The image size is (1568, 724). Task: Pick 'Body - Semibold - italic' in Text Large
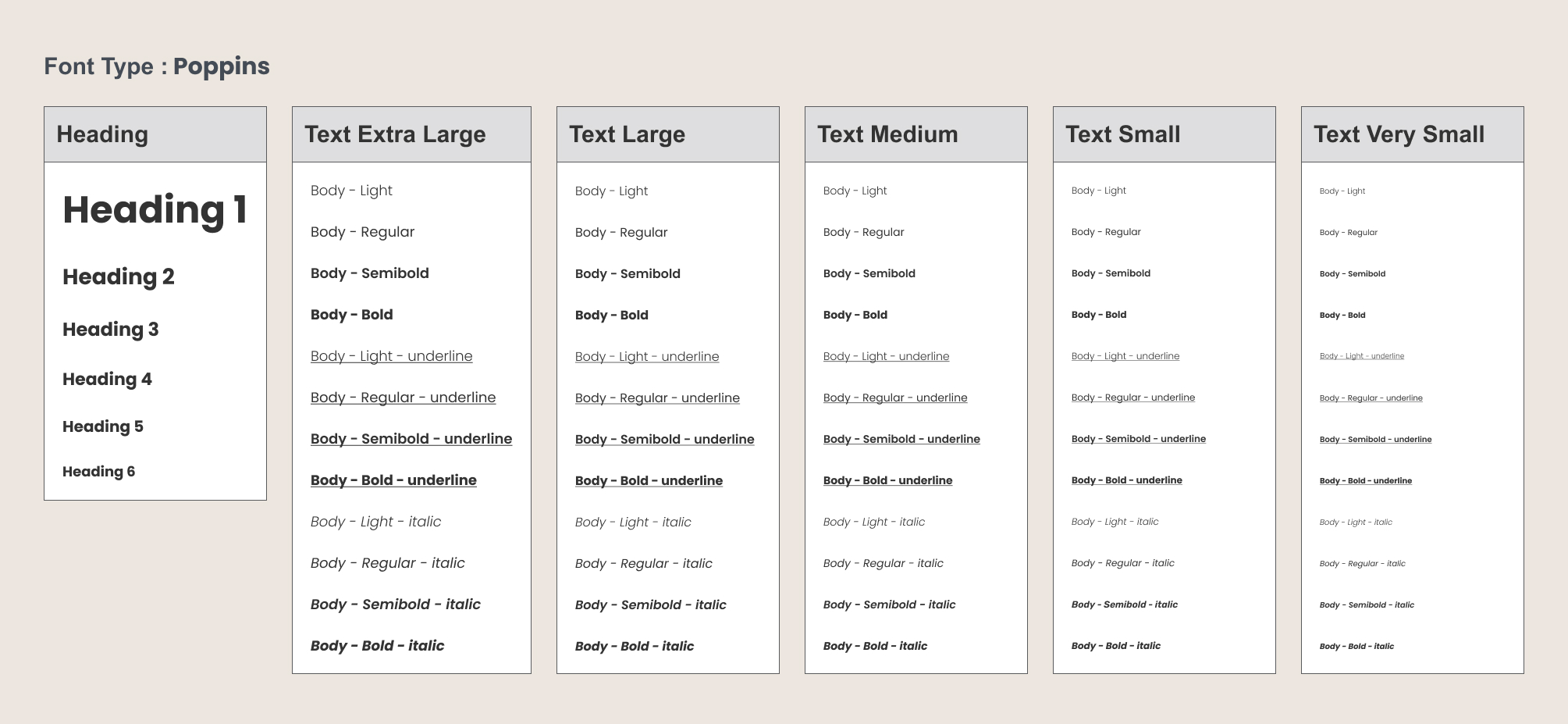(651, 605)
